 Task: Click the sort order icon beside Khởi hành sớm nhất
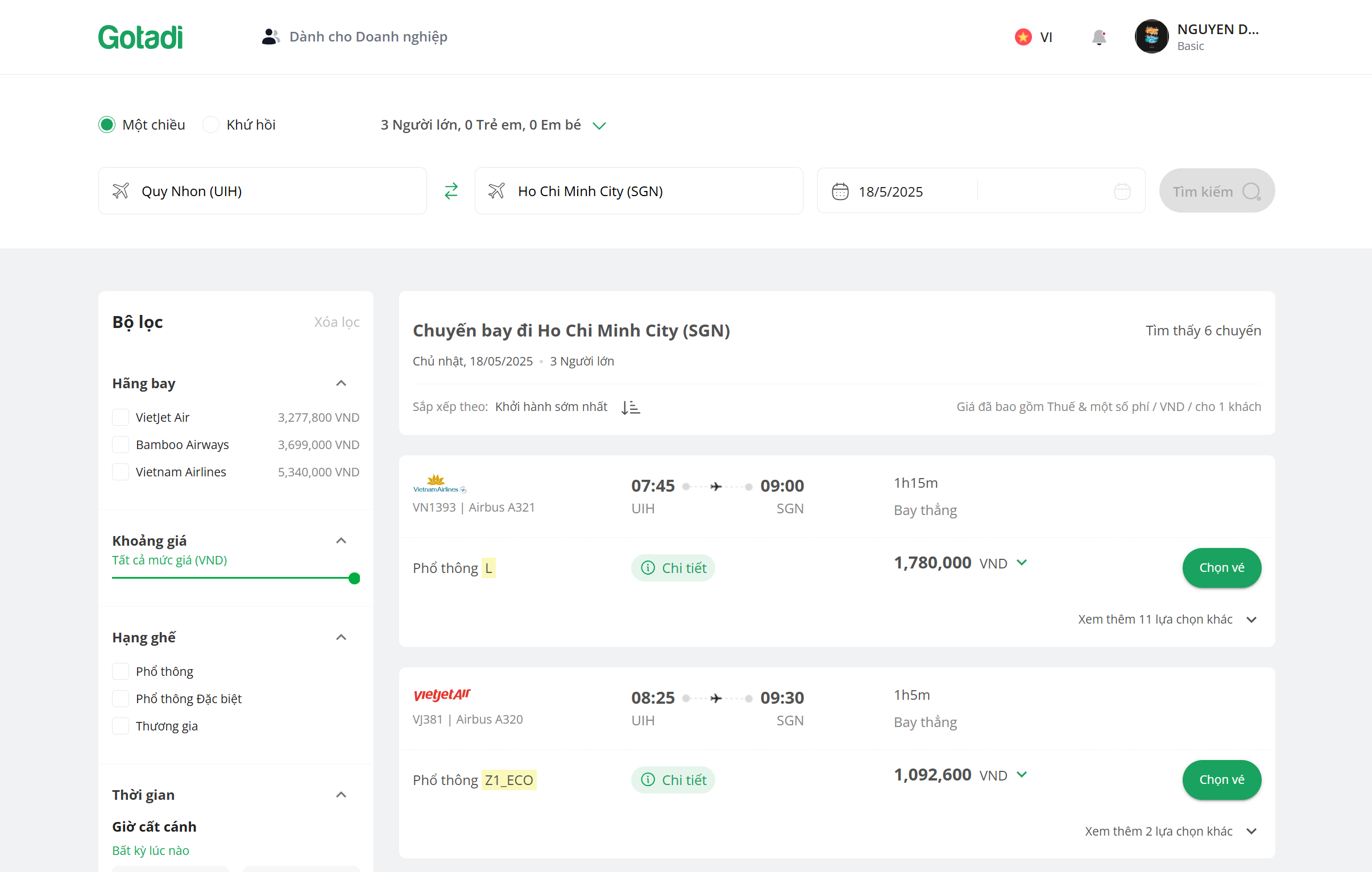coord(630,407)
